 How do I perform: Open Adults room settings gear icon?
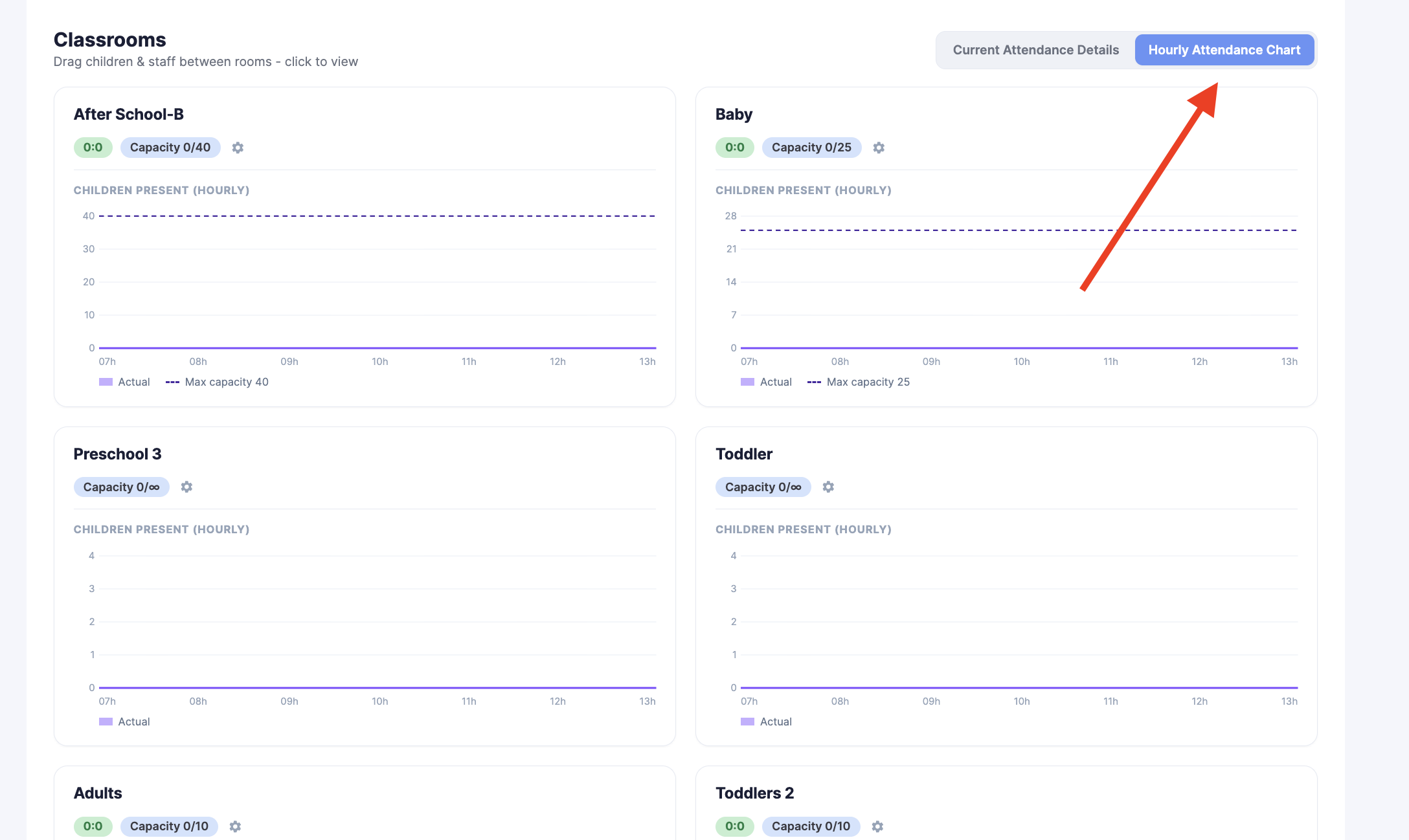(x=235, y=826)
